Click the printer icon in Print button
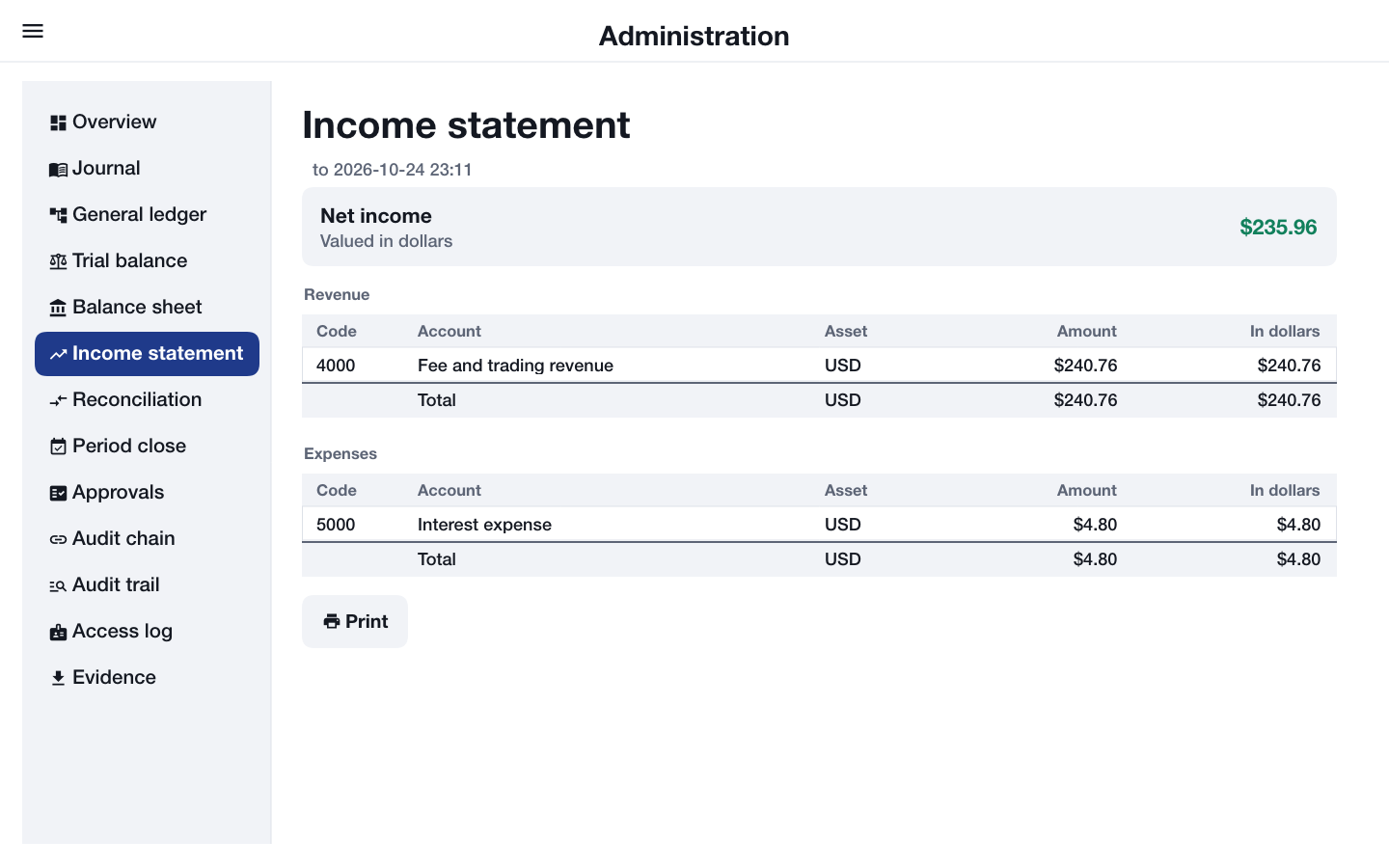Image resolution: width=1389 pixels, height=868 pixels. click(x=332, y=621)
